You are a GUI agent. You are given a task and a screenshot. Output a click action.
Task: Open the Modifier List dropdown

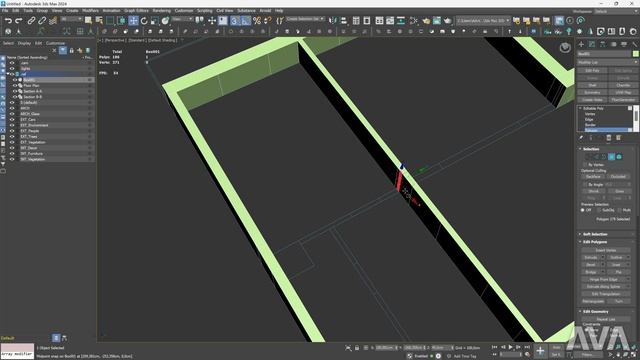(x=607, y=62)
